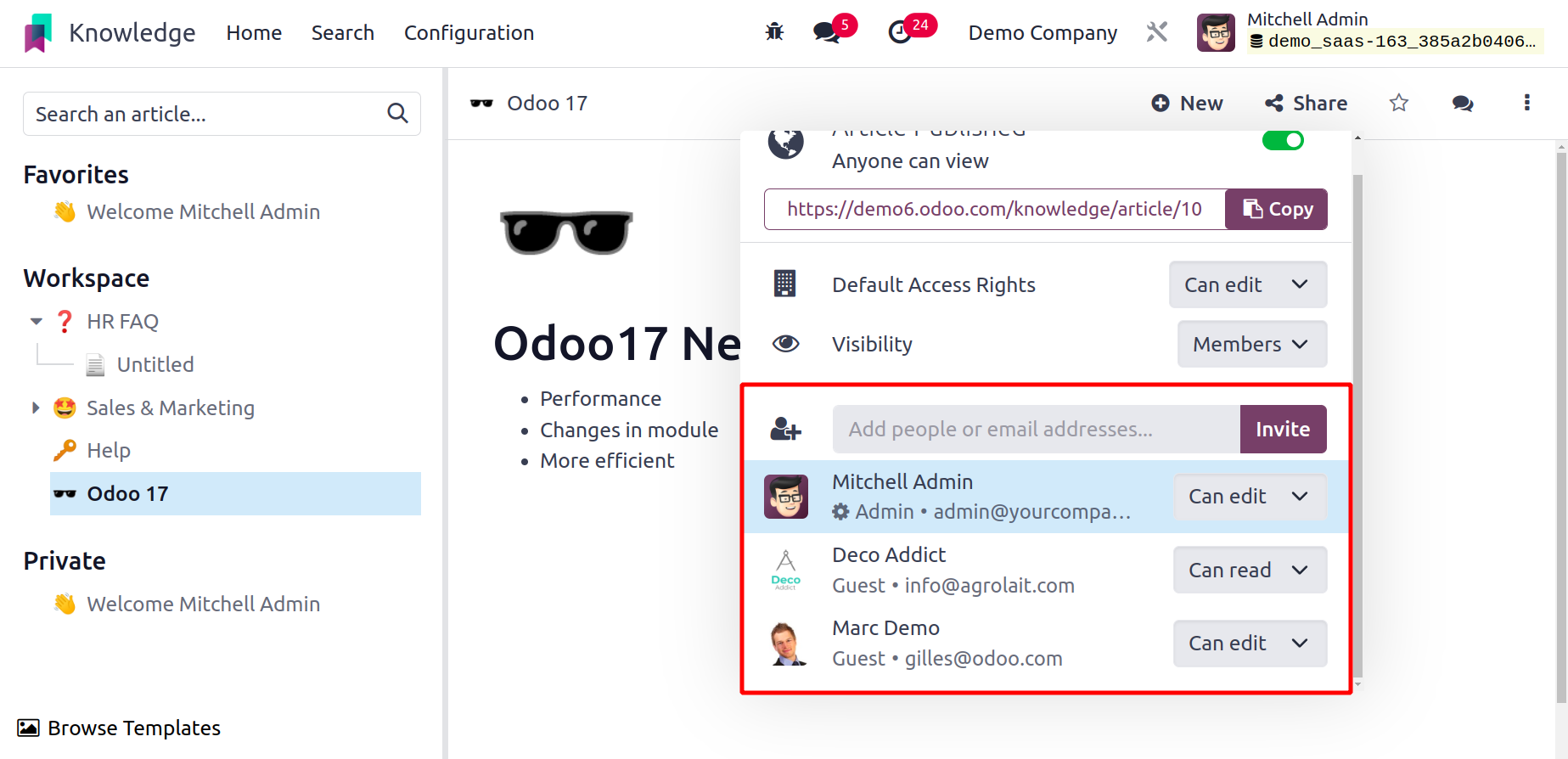
Task: Click the wrench tools icon
Action: click(x=1157, y=32)
